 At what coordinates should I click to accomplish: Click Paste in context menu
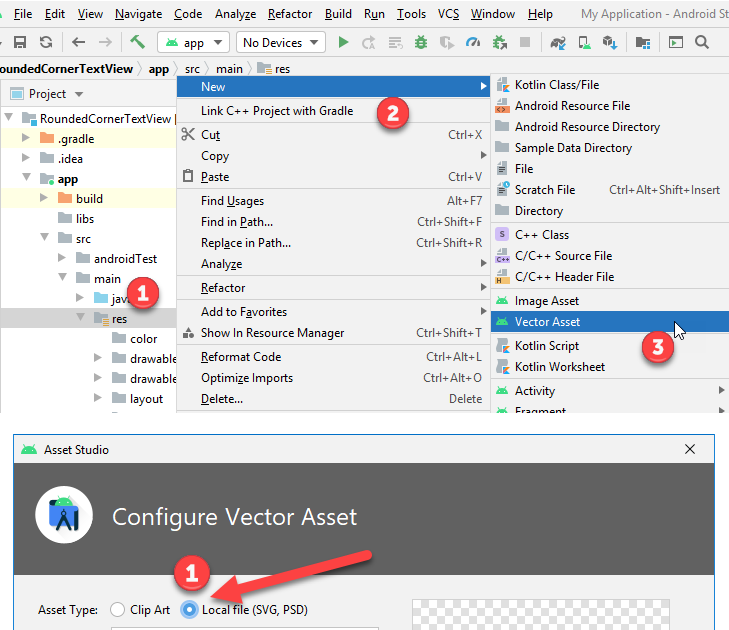click(333, 177)
